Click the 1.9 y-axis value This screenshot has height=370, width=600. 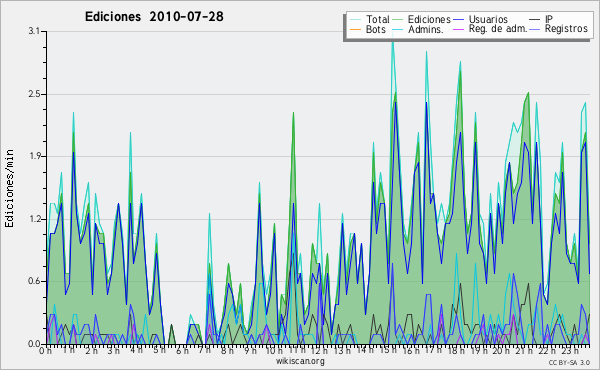point(34,156)
